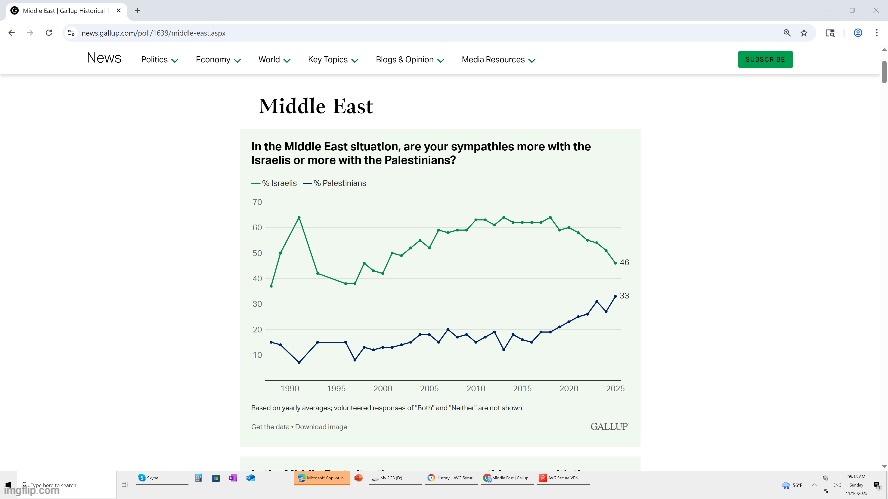
Task: Click the browser back arrow
Action: coord(11,32)
